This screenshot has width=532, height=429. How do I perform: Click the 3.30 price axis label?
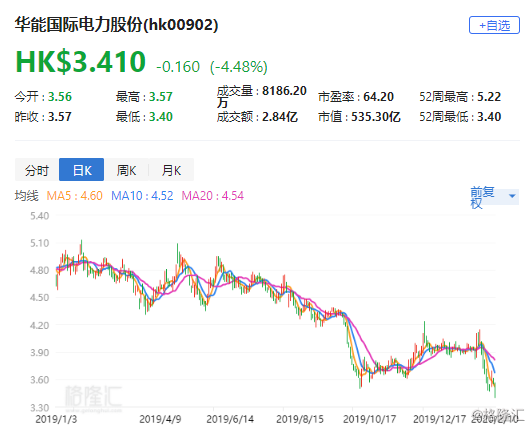[40, 407]
